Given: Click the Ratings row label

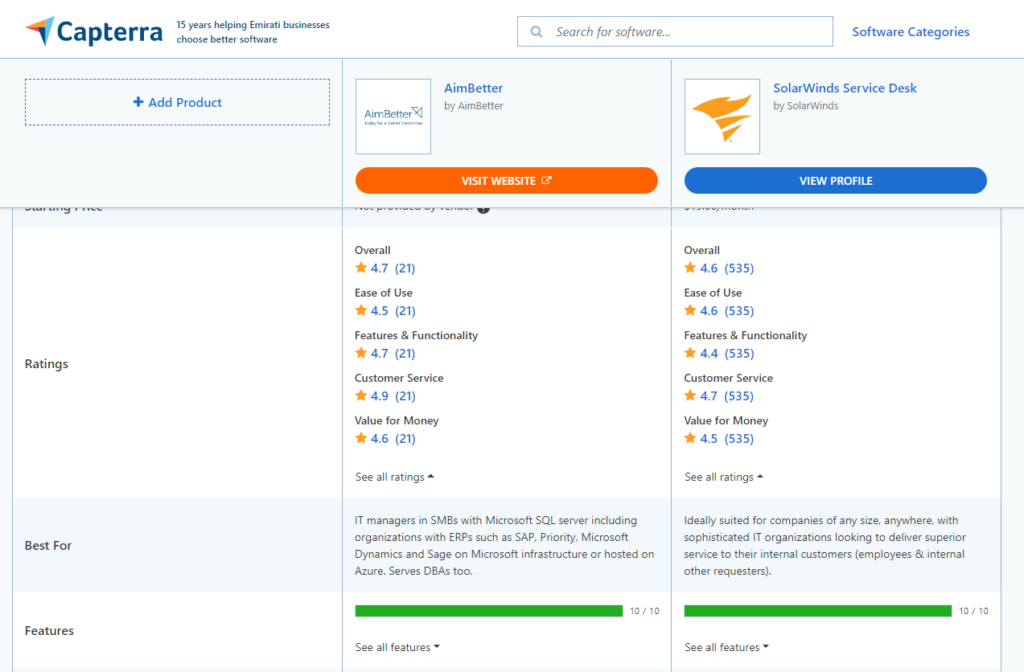Looking at the screenshot, I should [x=46, y=364].
